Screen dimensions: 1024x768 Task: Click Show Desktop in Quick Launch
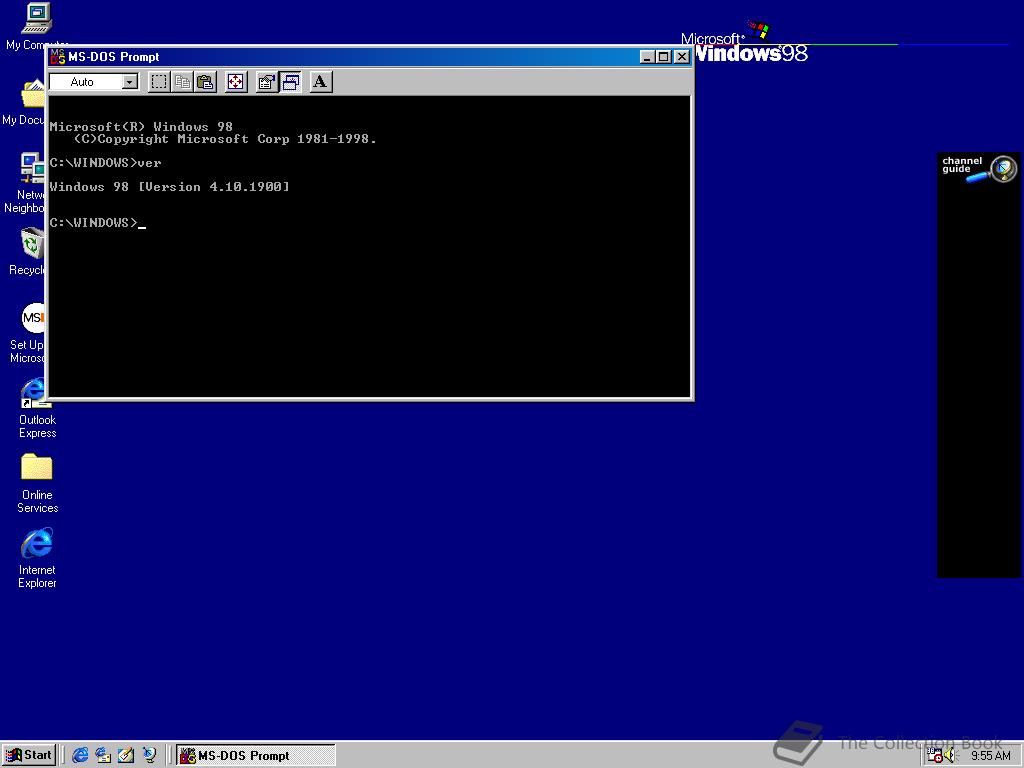click(126, 756)
